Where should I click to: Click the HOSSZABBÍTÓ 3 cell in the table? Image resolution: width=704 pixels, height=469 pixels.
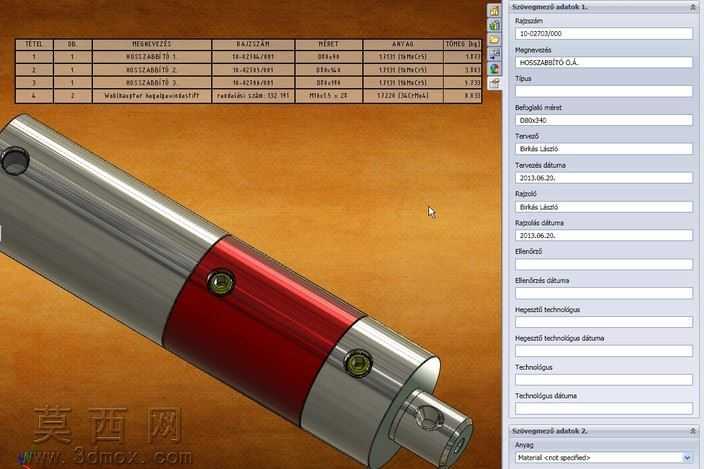[x=152, y=83]
